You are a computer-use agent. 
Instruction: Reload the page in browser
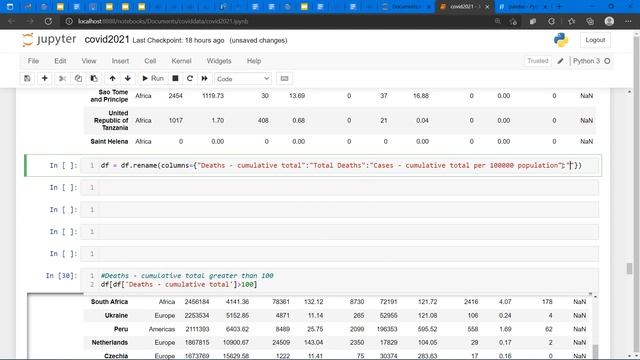(48, 21)
